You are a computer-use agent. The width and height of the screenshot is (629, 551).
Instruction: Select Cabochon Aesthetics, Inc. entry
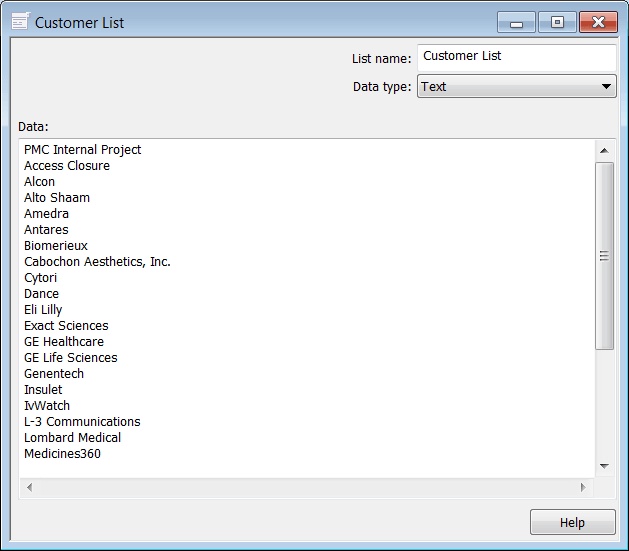(97, 262)
